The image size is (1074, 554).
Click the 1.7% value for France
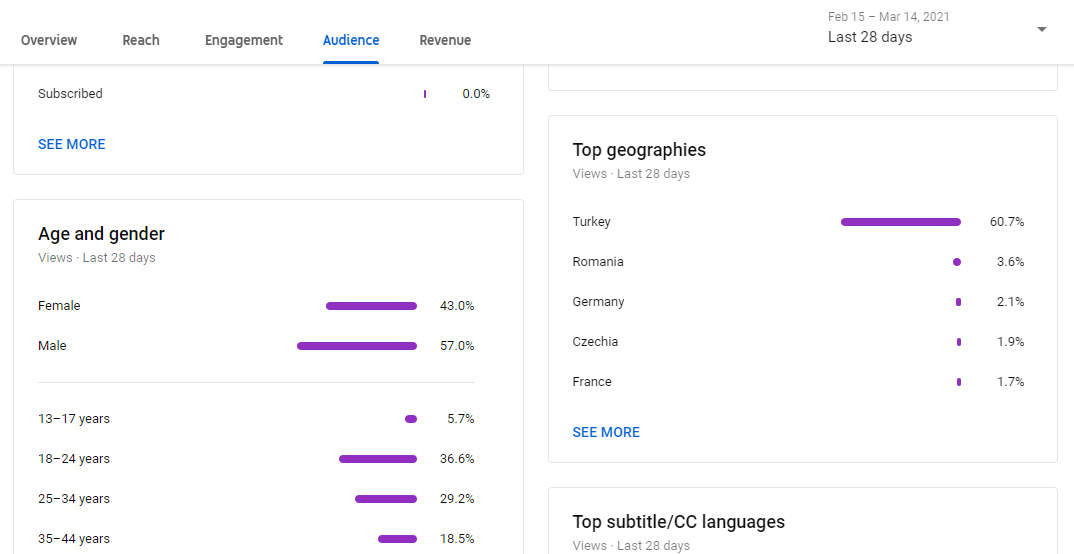click(x=1010, y=381)
